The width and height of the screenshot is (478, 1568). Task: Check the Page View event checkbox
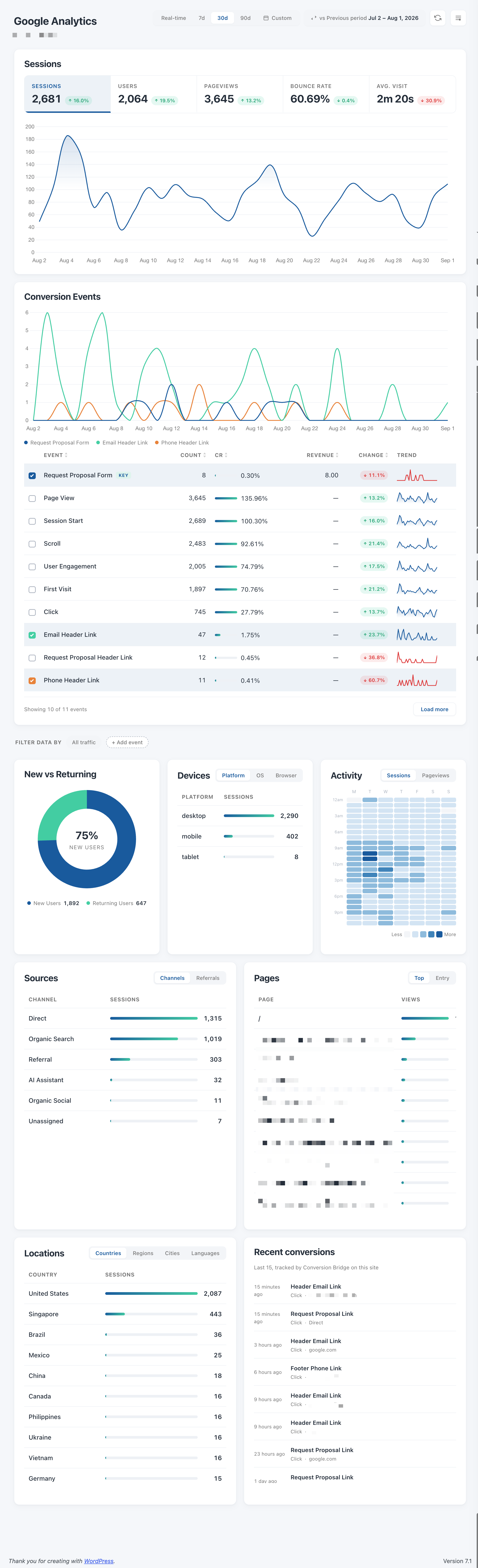32,499
